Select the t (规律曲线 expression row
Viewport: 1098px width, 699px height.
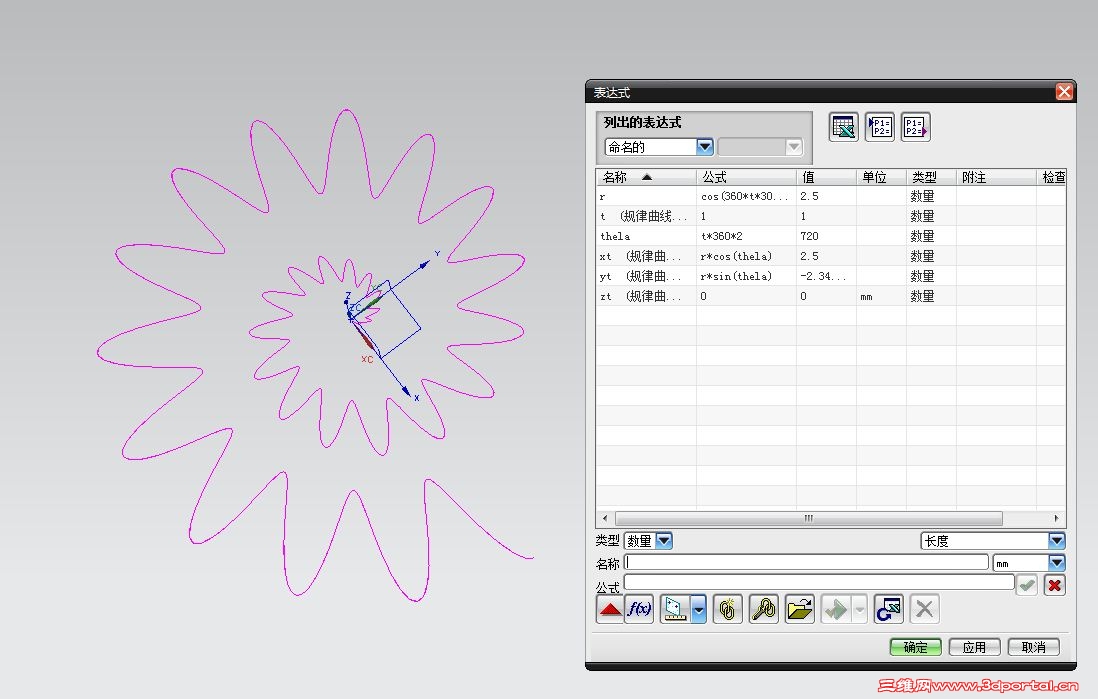point(831,216)
